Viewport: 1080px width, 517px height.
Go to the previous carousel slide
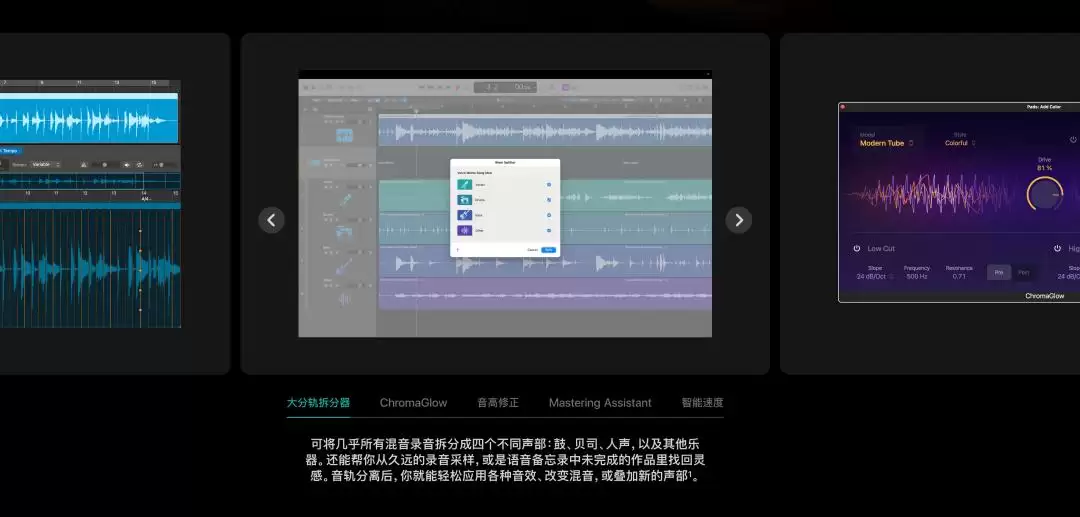pos(271,220)
